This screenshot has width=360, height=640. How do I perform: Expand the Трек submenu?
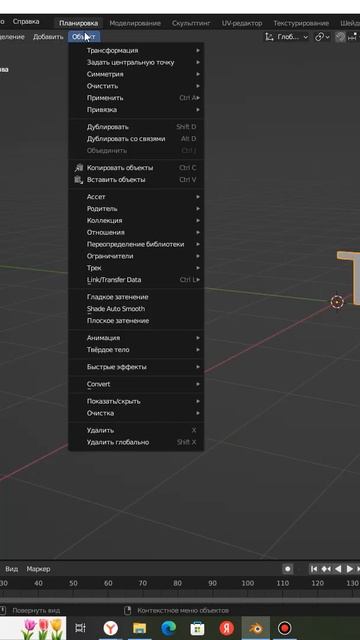coord(136,268)
